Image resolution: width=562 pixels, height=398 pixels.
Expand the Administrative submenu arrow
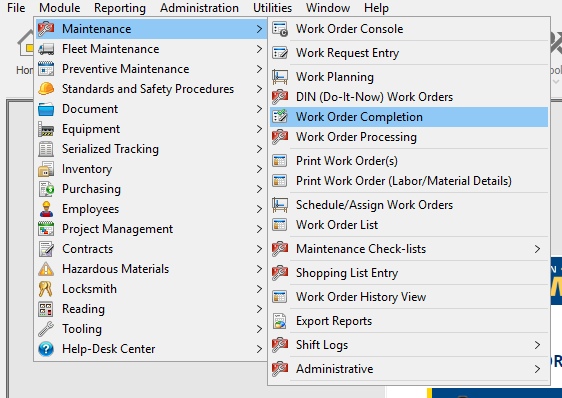pos(537,369)
